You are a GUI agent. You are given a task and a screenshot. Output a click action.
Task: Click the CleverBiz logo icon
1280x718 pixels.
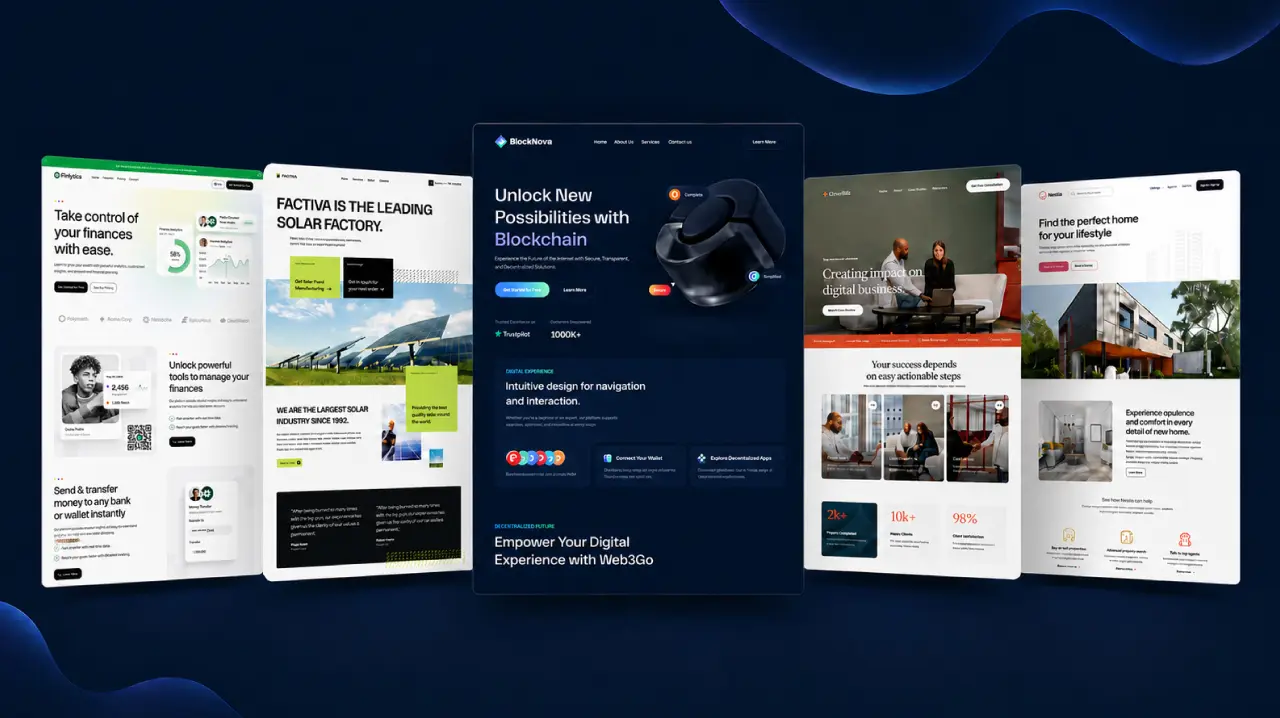coord(824,193)
